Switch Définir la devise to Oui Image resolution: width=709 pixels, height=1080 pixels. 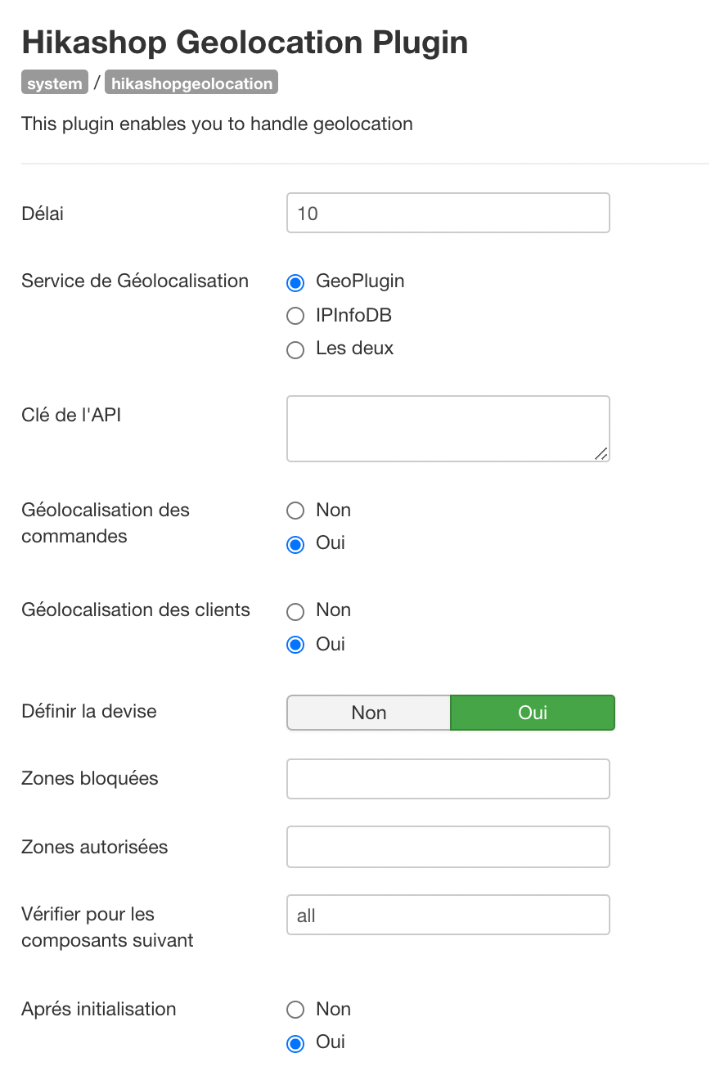pos(532,713)
